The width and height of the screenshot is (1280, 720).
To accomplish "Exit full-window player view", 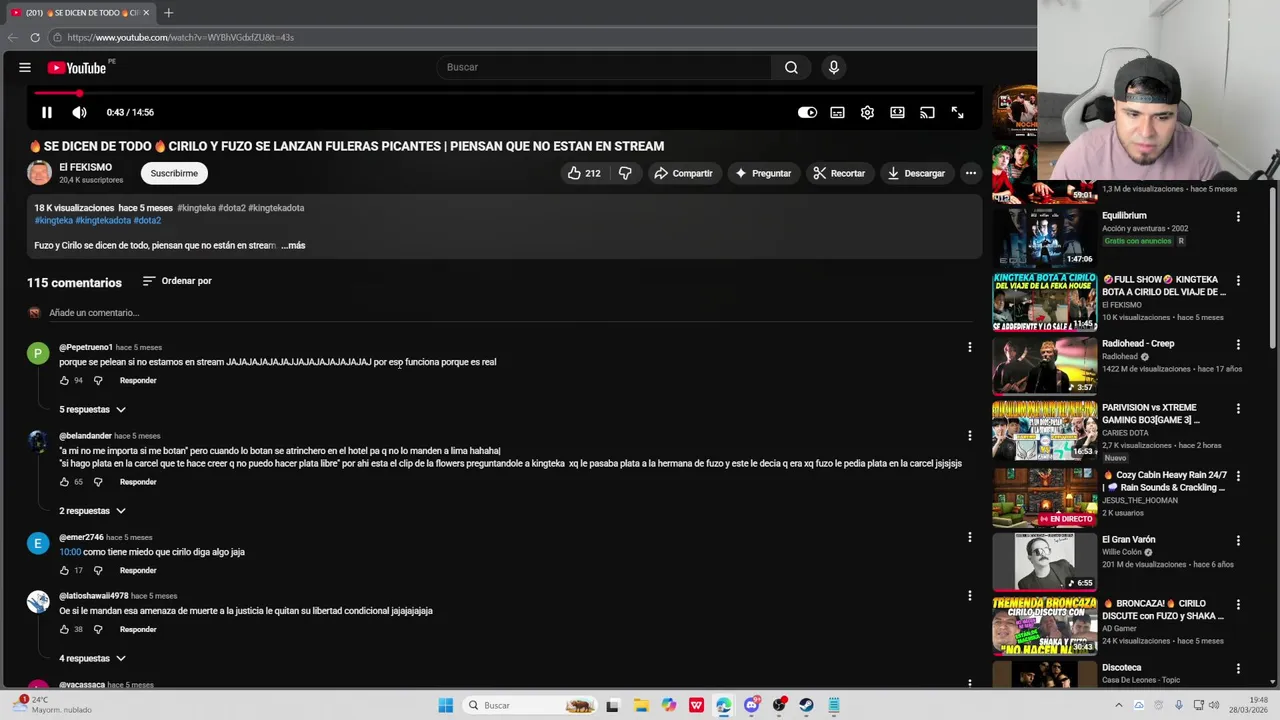I will (x=957, y=112).
